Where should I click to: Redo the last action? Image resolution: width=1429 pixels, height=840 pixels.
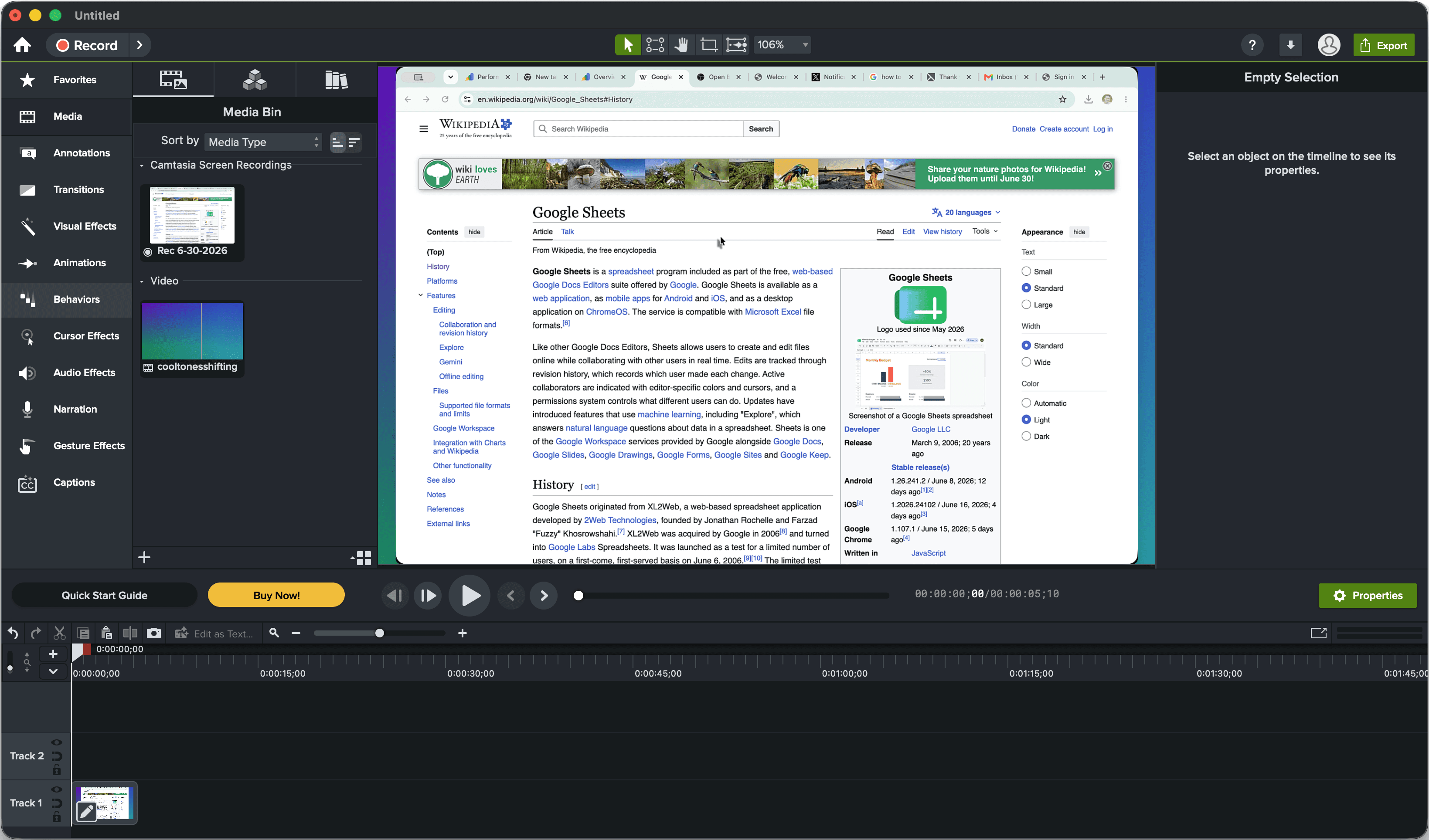click(x=36, y=633)
